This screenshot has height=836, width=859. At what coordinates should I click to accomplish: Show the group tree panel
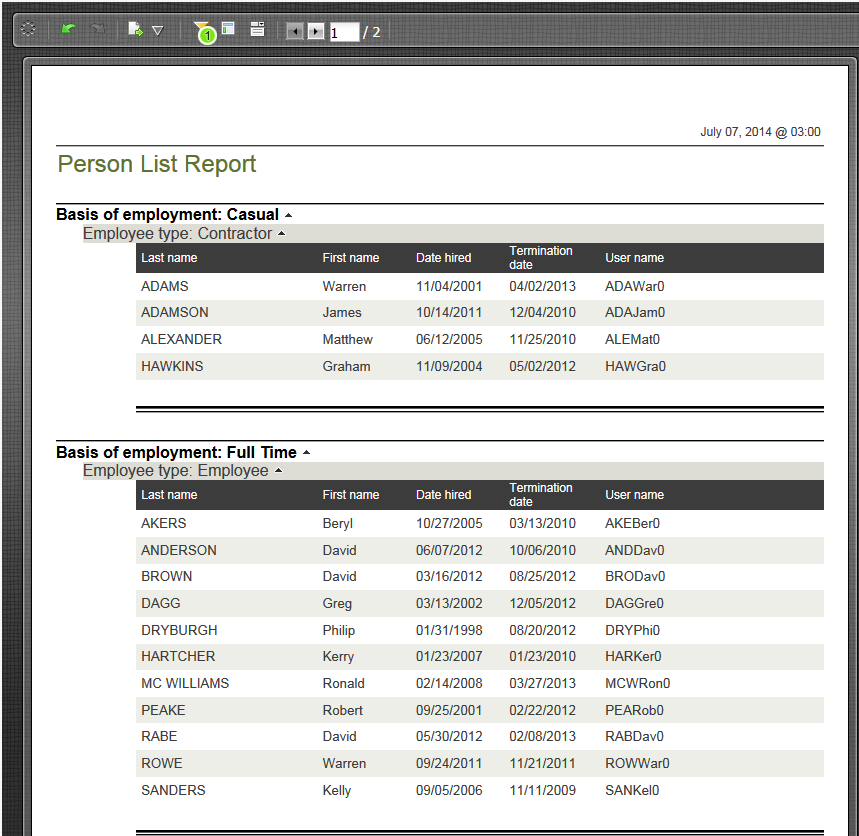point(228,29)
